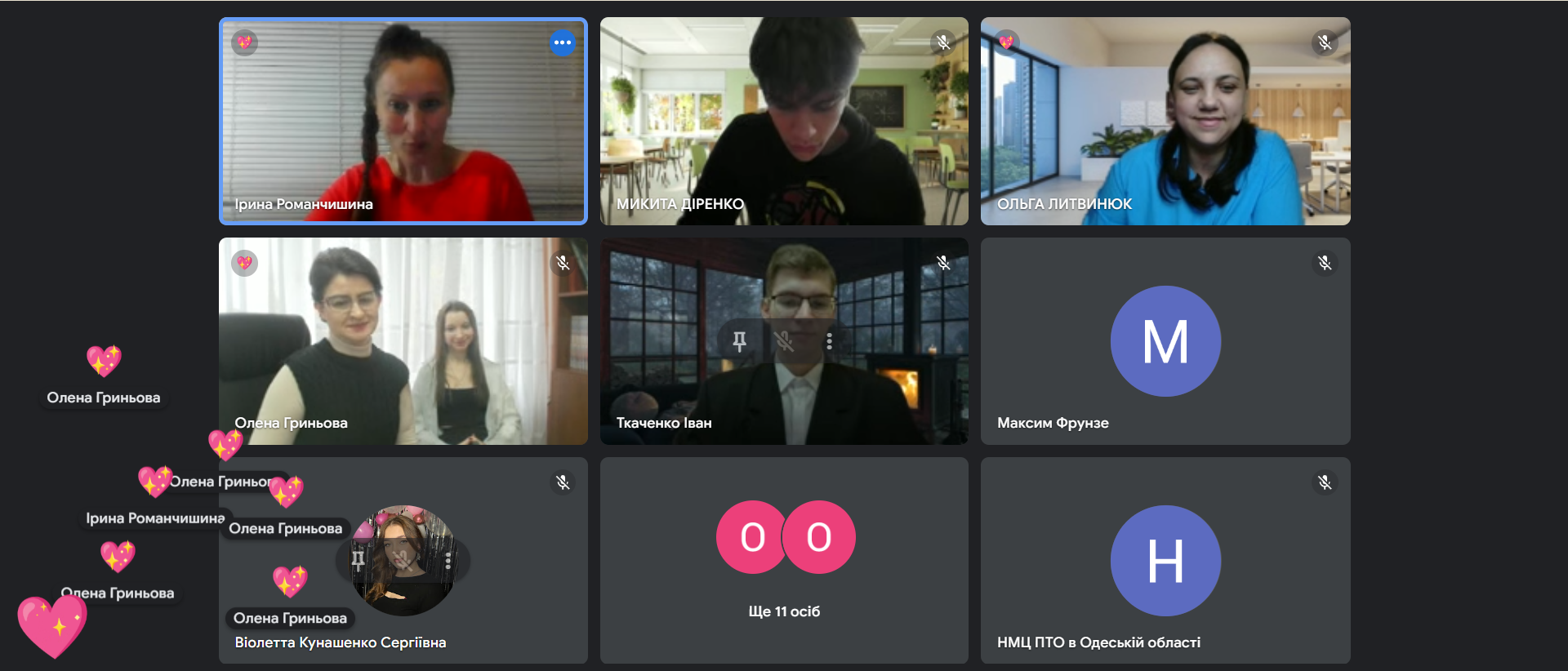Select НМЦ ПТО в Одеській області avatar
Image resolution: width=1568 pixels, height=671 pixels.
click(x=1165, y=561)
